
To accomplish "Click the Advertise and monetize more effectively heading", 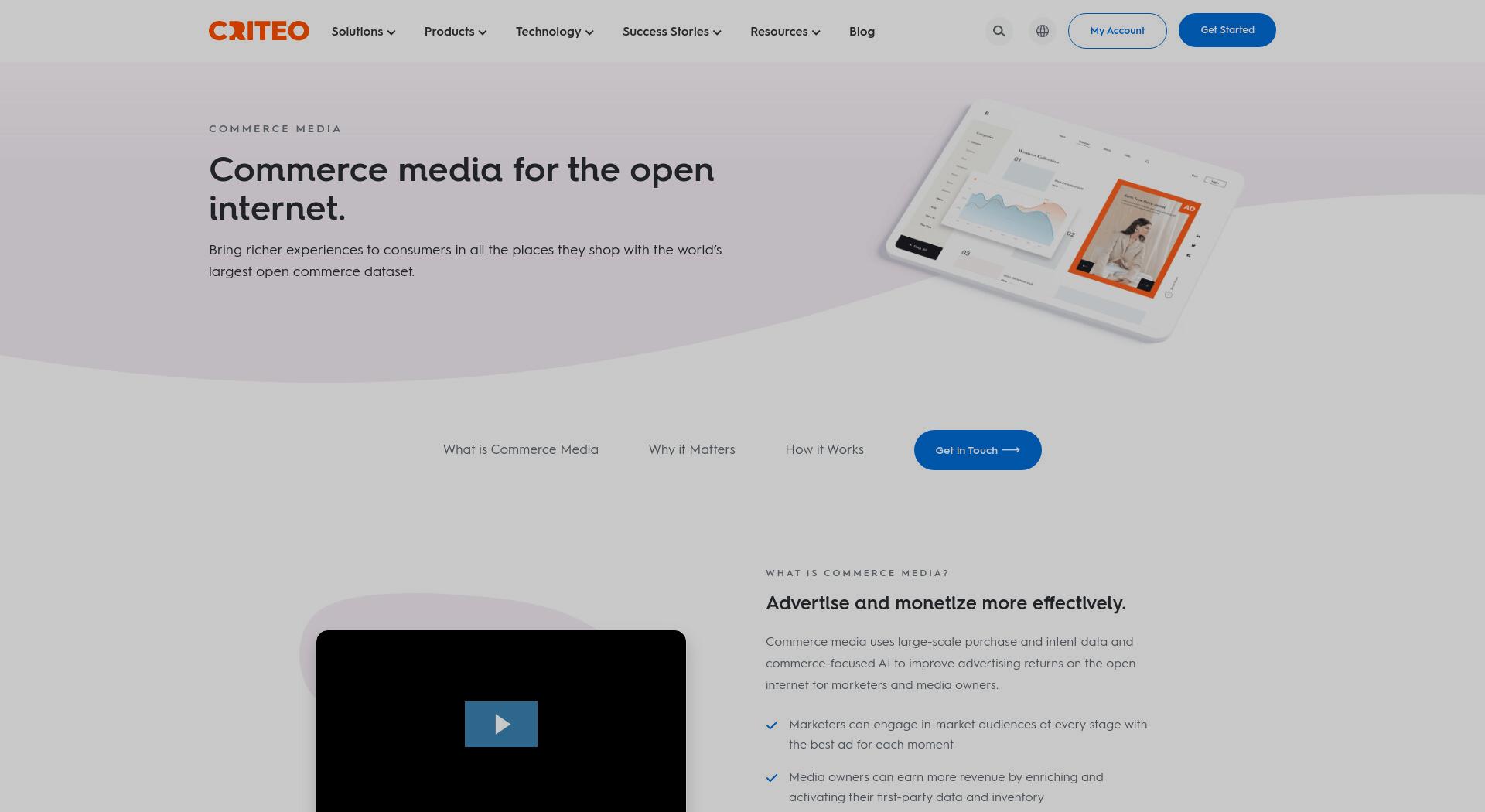I will pos(946,603).
